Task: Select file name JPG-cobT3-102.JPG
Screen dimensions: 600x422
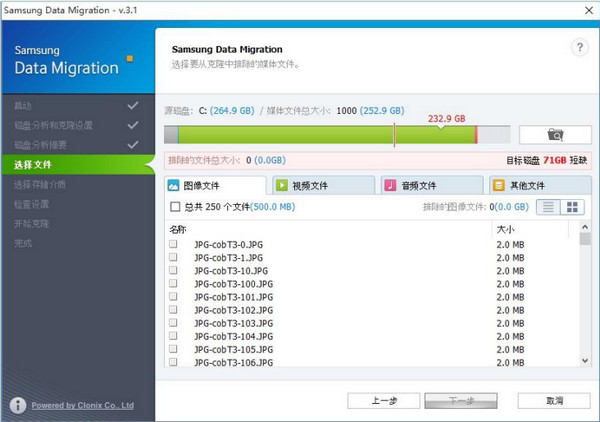Action: click(233, 310)
